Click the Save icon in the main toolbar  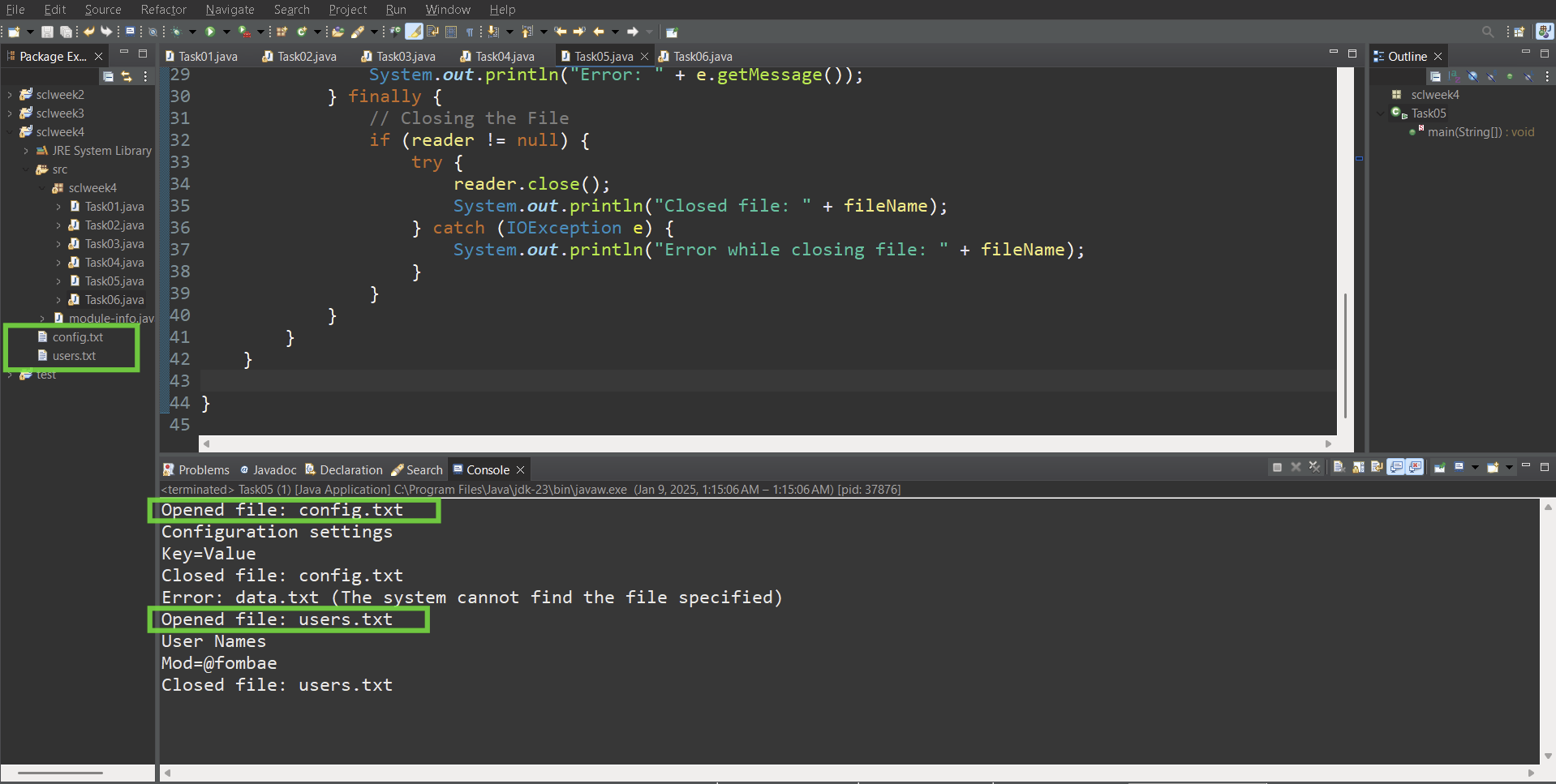(x=47, y=32)
